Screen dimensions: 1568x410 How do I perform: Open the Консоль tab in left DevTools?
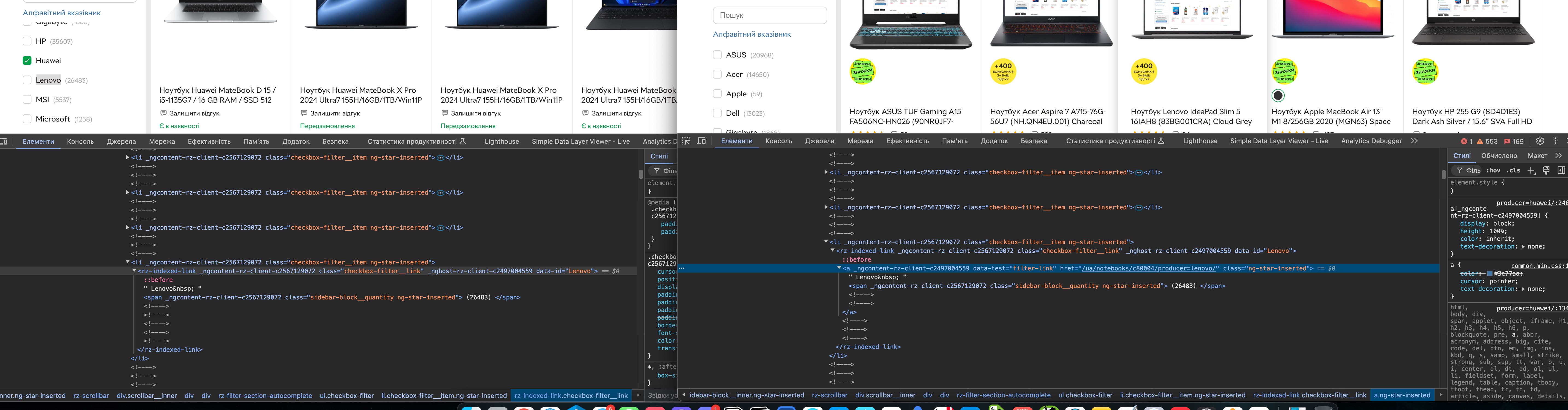tap(80, 141)
